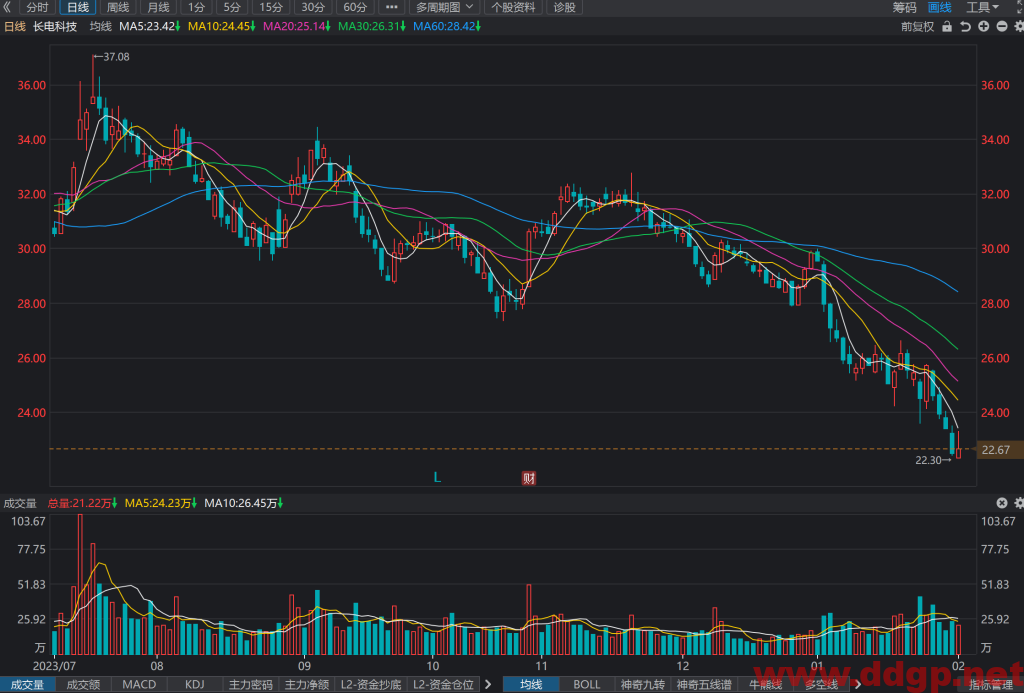Open main chart settings gear
This screenshot has height=693, width=1024.
click(x=1018, y=27)
